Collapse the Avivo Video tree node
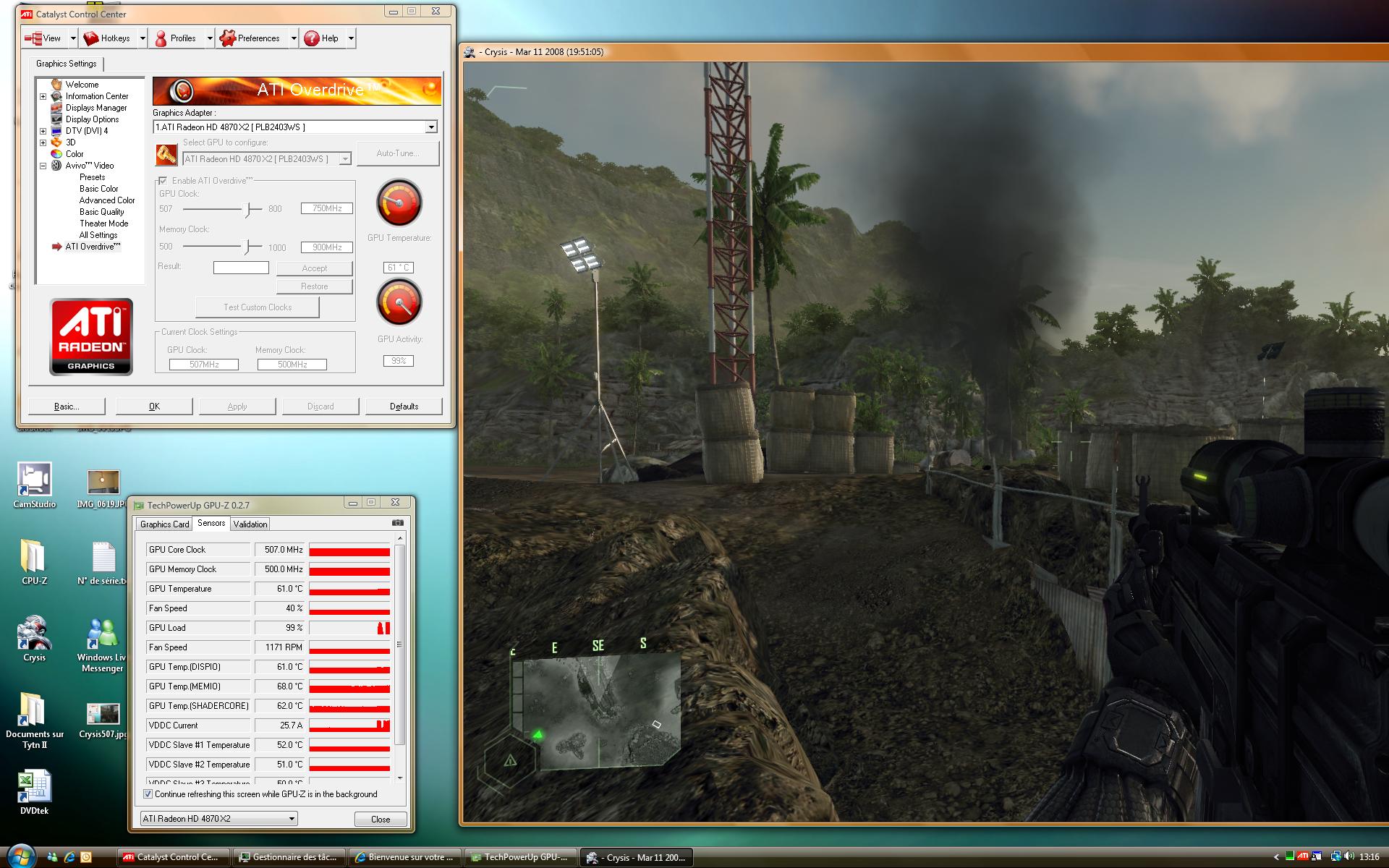1389x868 pixels. [x=43, y=166]
